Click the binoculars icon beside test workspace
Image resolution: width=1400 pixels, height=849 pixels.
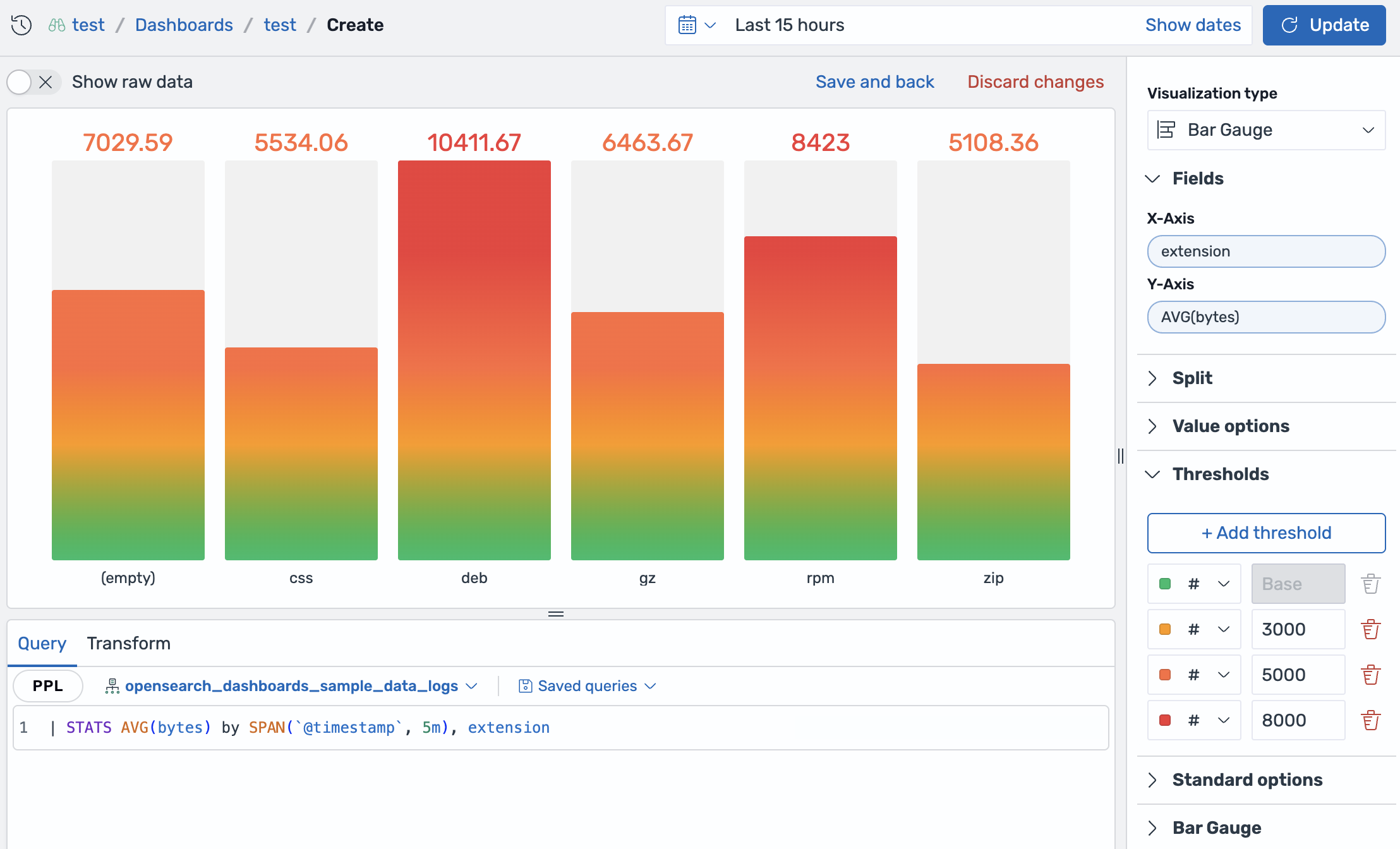[57, 25]
